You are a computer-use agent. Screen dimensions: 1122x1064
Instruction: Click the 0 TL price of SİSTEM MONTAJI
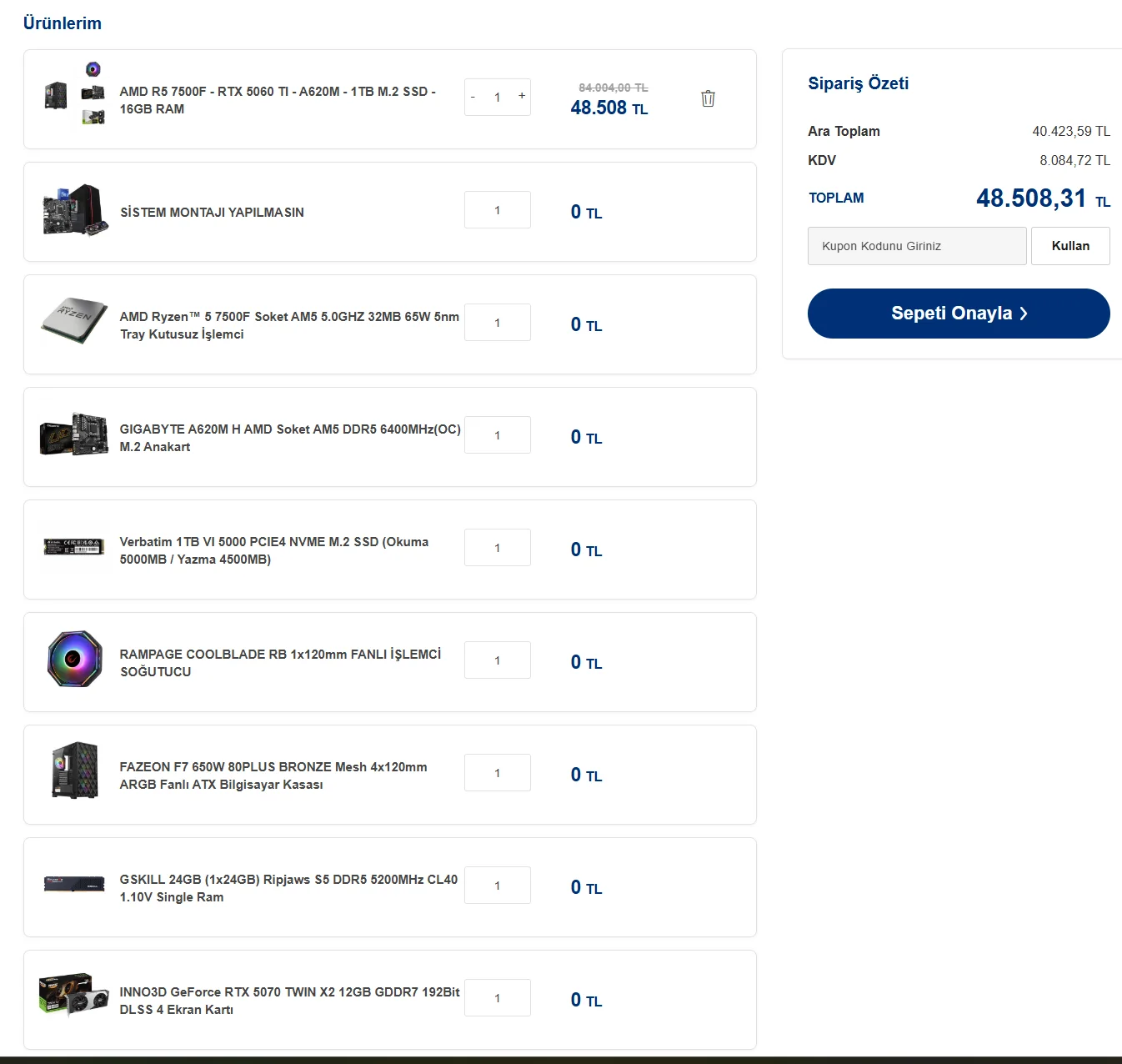click(586, 213)
